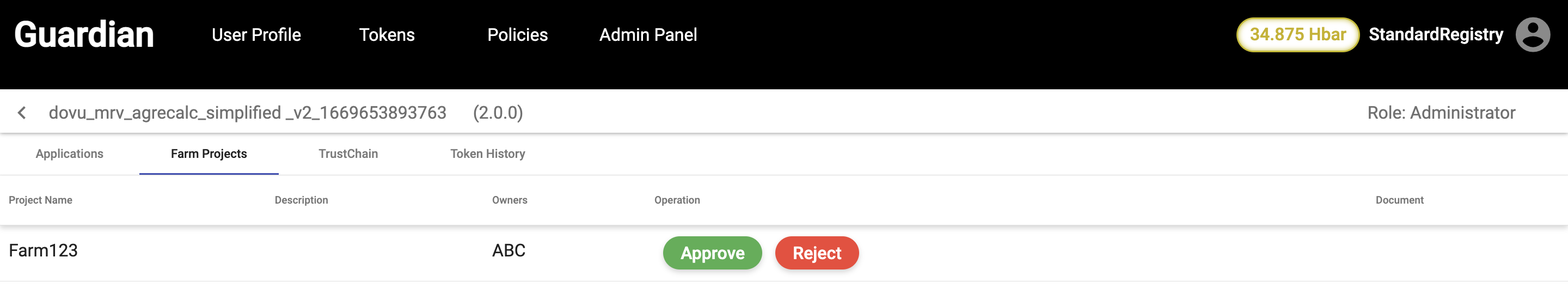Viewport: 1568px width, 294px height.
Task: Click the 34.875 Hbar balance badge
Action: pos(1297,35)
